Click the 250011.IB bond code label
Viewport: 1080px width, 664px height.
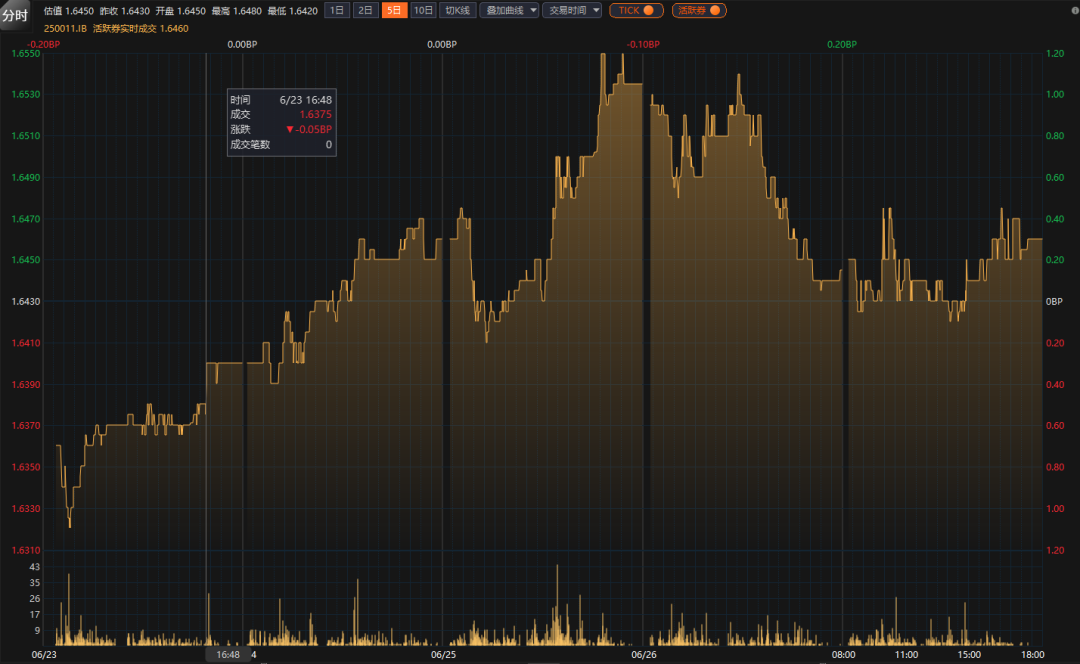tap(64, 29)
